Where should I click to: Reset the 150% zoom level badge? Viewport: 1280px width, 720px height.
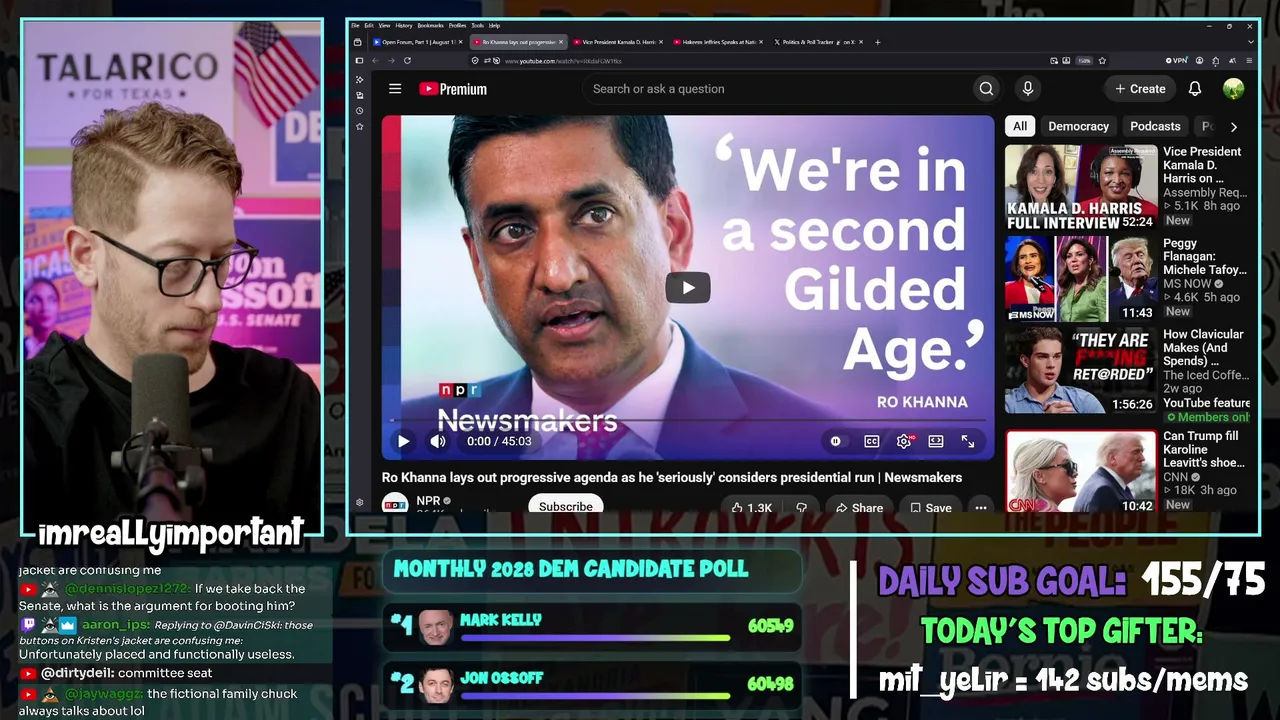pos(1084,61)
